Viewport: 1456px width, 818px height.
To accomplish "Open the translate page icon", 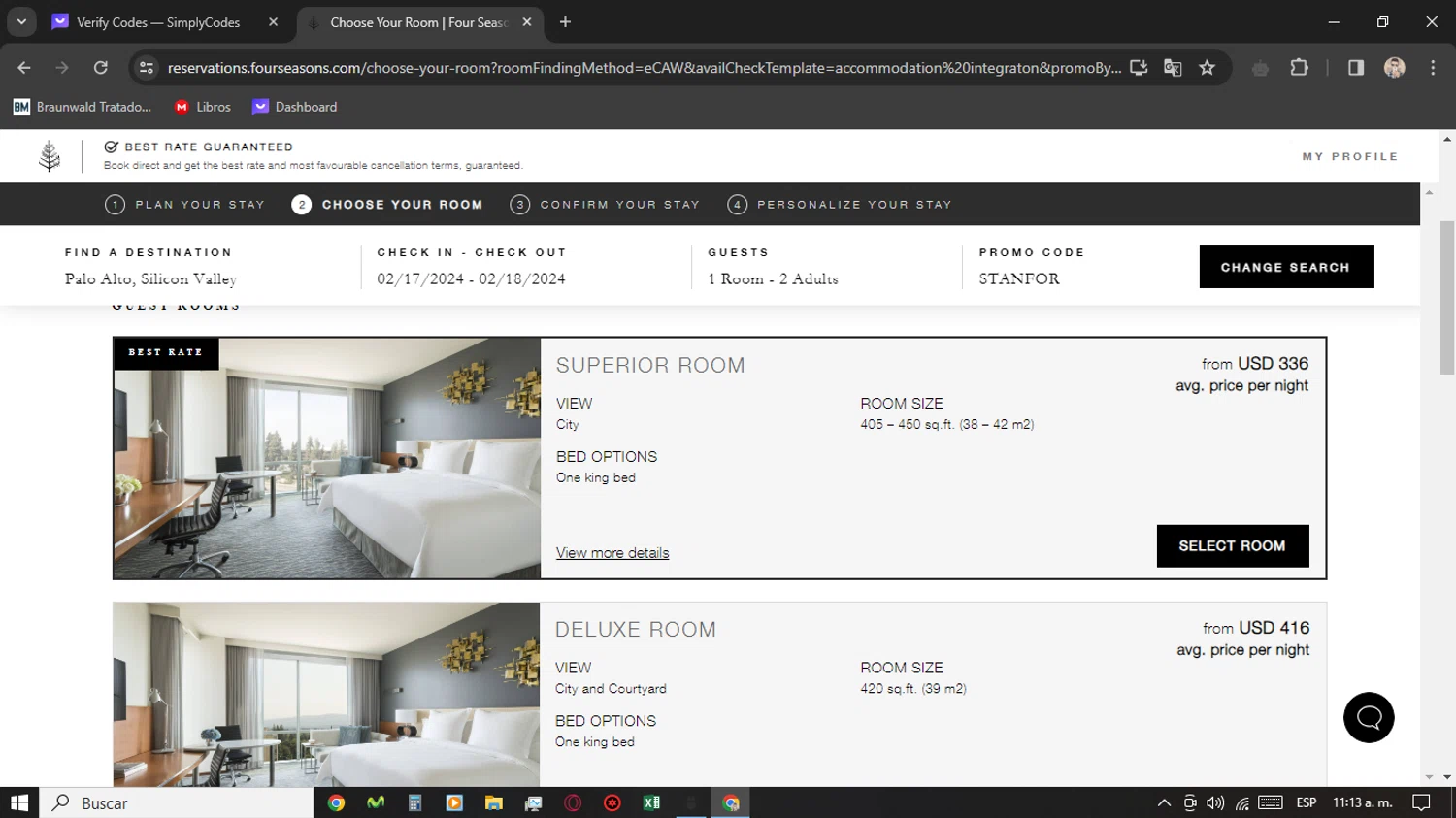I will [1173, 68].
